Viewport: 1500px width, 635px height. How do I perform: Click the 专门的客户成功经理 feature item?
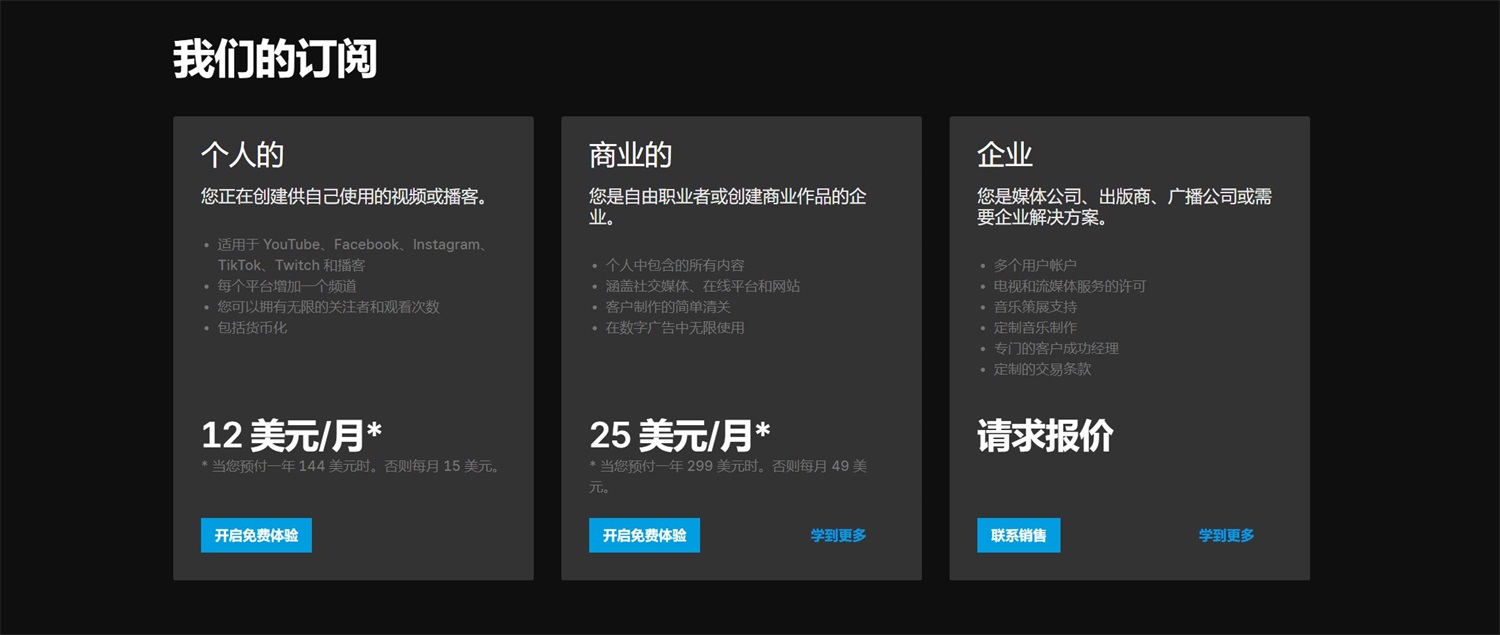pos(1056,348)
